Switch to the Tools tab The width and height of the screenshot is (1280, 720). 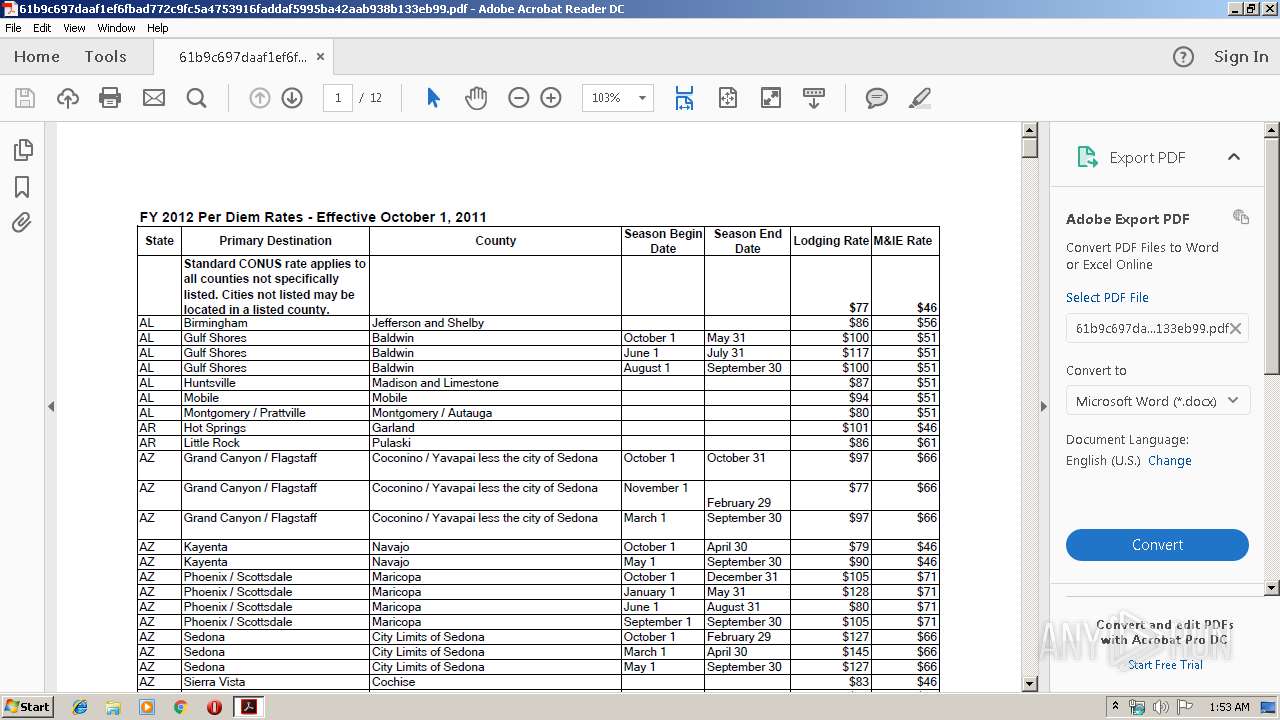[105, 57]
